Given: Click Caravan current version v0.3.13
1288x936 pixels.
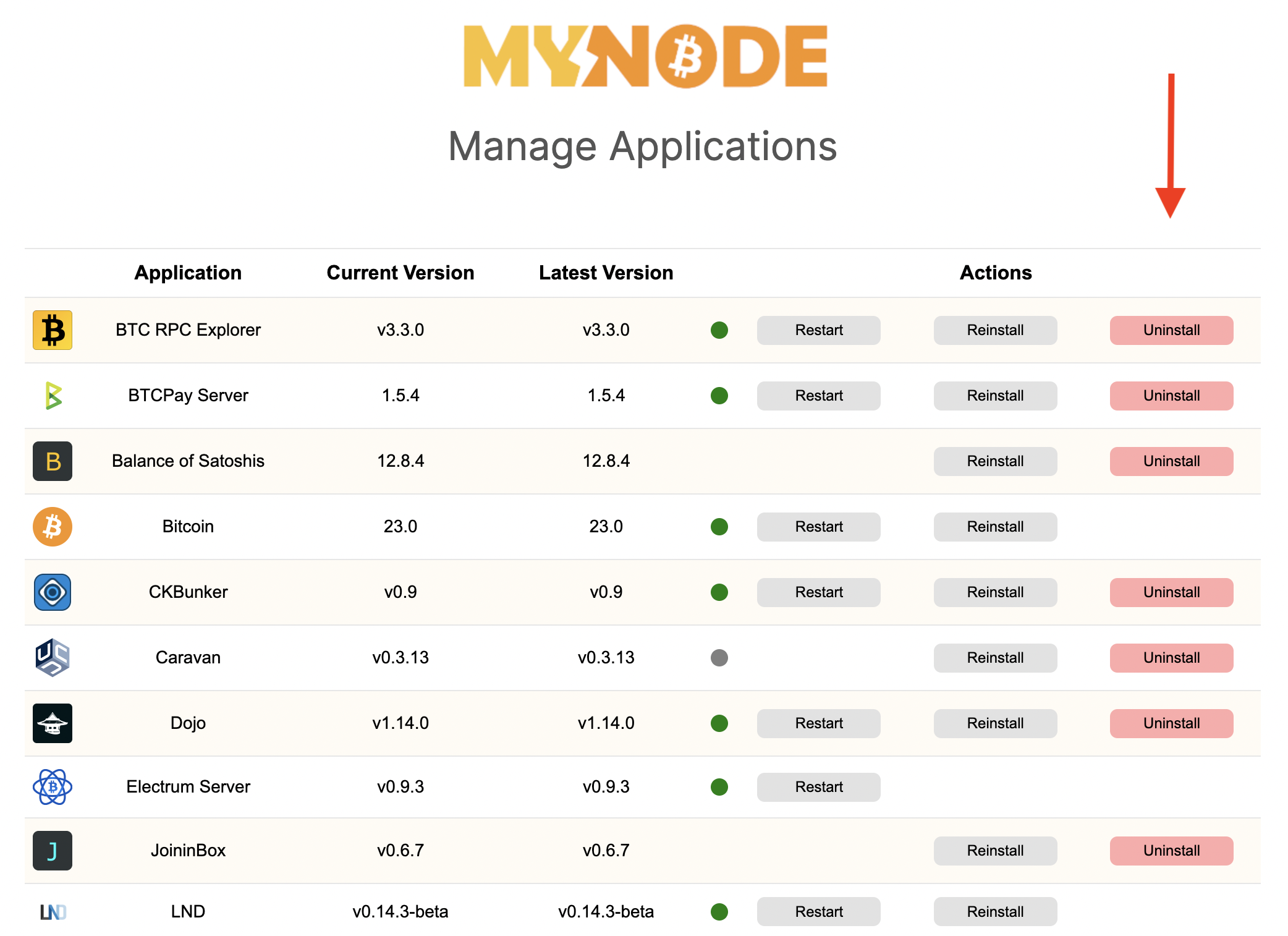Looking at the screenshot, I should pos(400,658).
